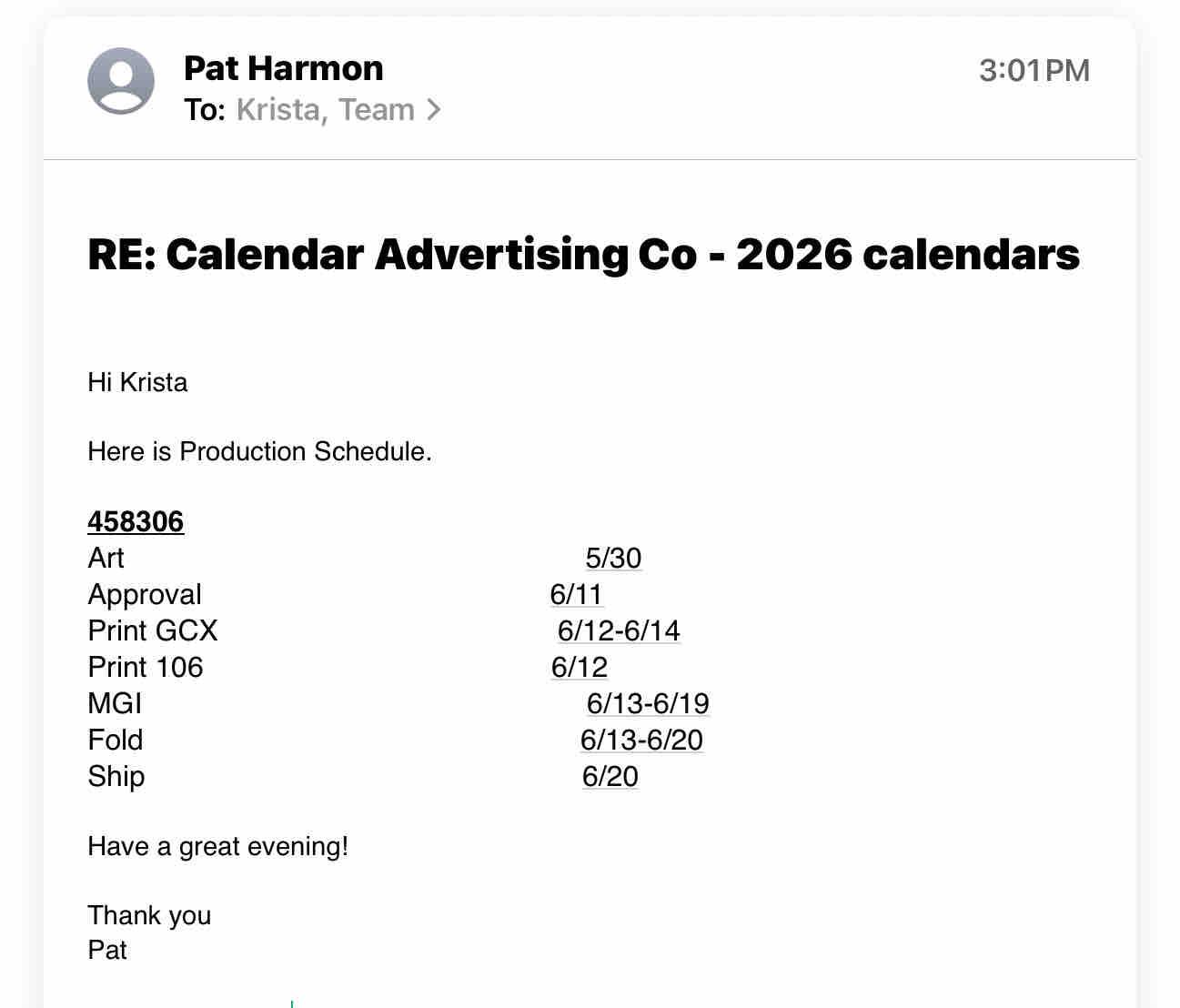Image resolution: width=1180 pixels, height=1008 pixels.
Task: Click Pat Harmon's profile avatar icon
Action: coord(121,81)
